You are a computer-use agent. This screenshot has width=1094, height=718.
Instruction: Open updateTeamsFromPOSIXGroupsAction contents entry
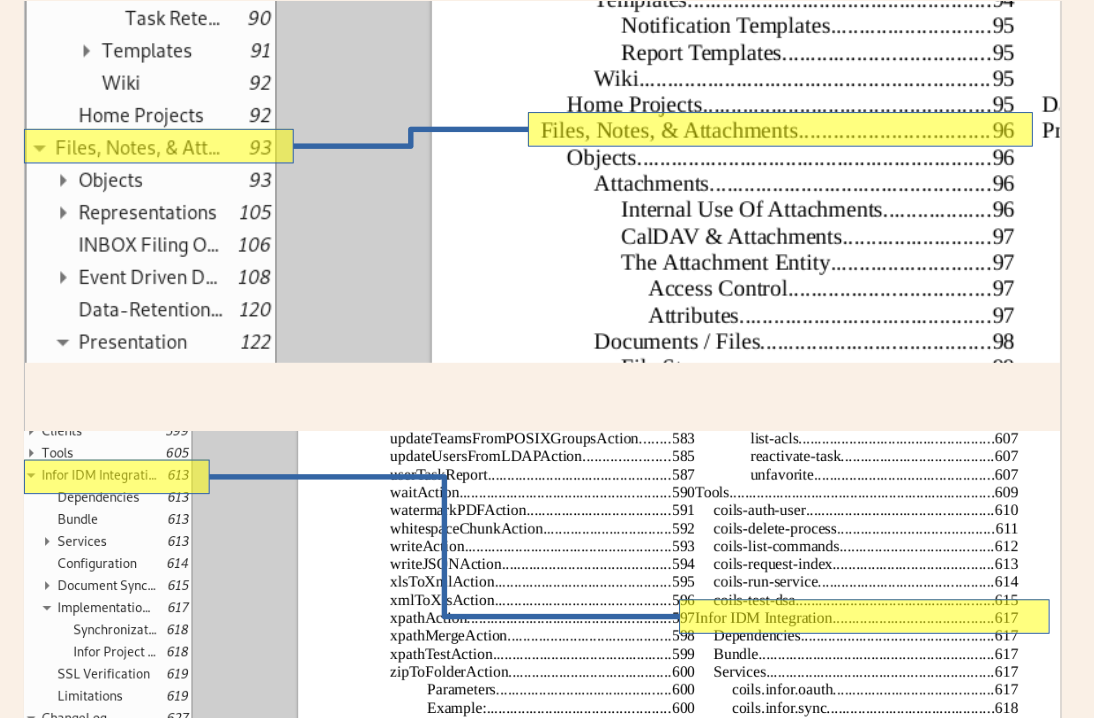pyautogui.click(x=542, y=439)
